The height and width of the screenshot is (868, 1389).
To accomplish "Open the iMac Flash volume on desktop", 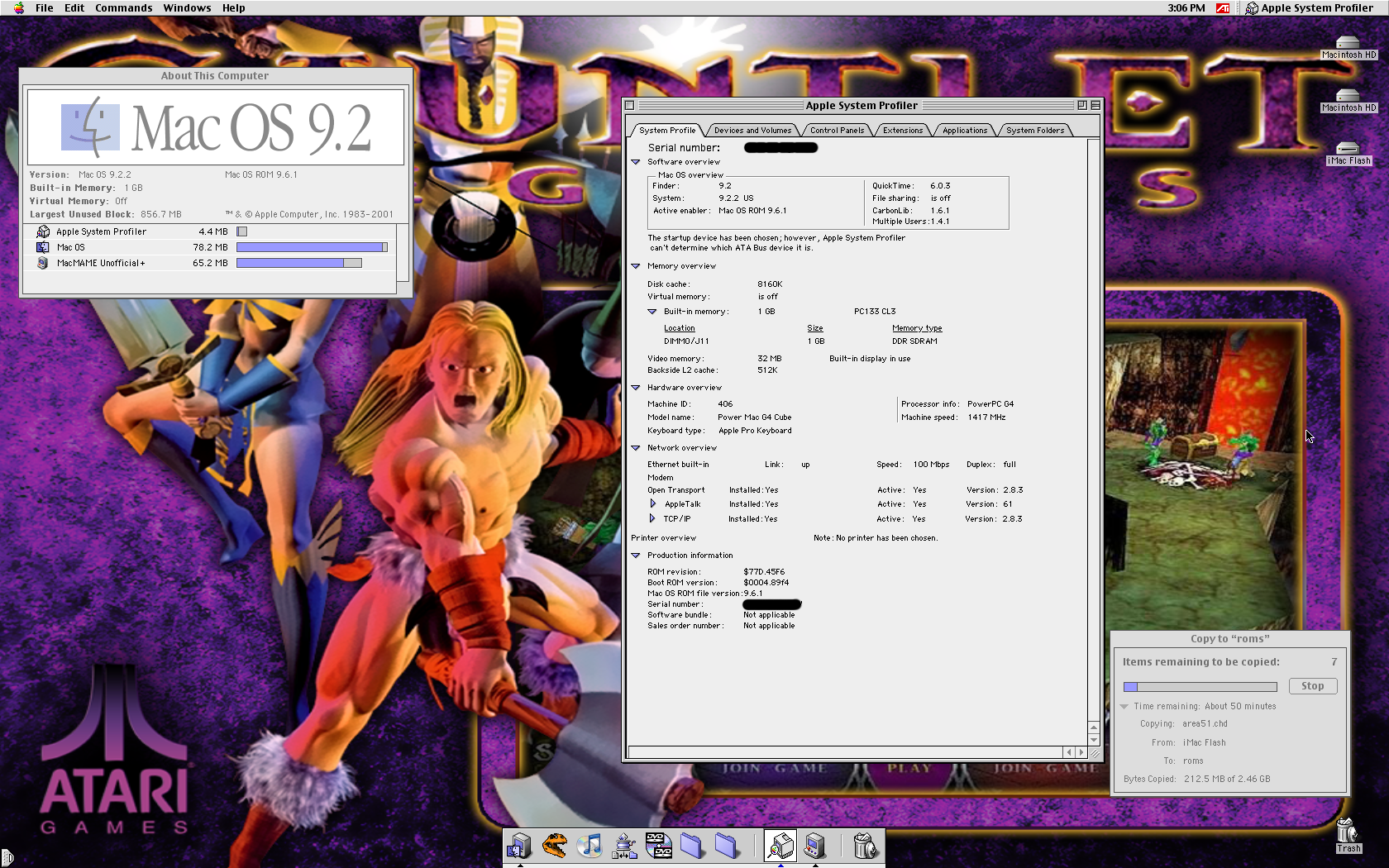I will pos(1348,154).
